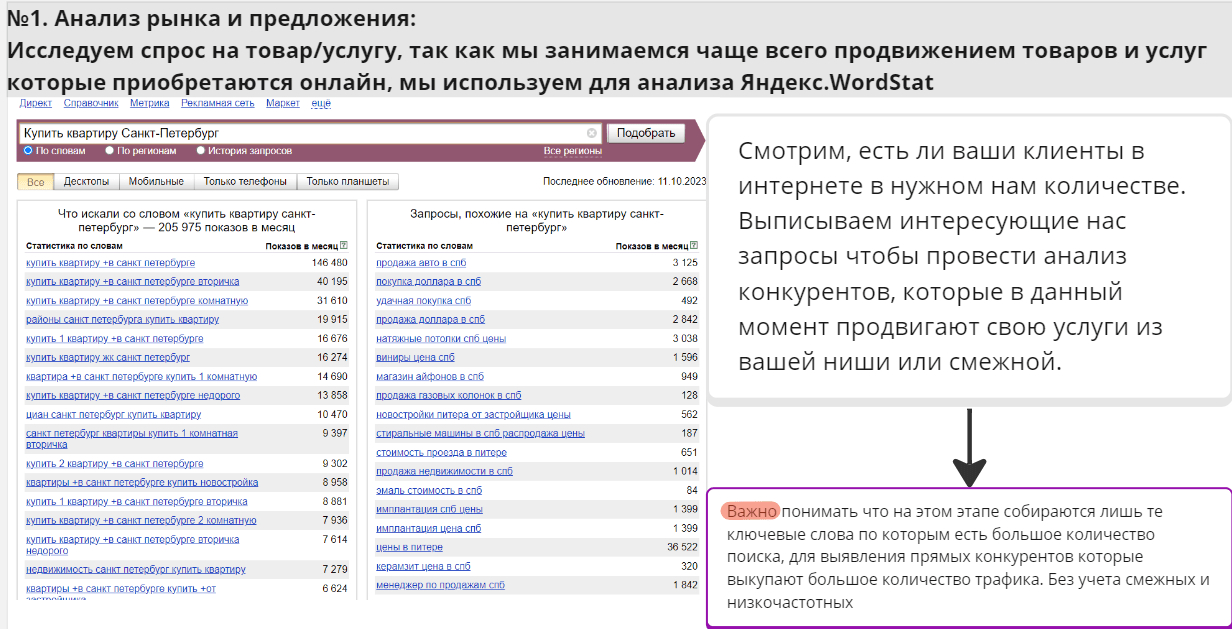Open similar query 'продажа доллара в спб'
This screenshot has width=1232, height=629.
pos(430,319)
